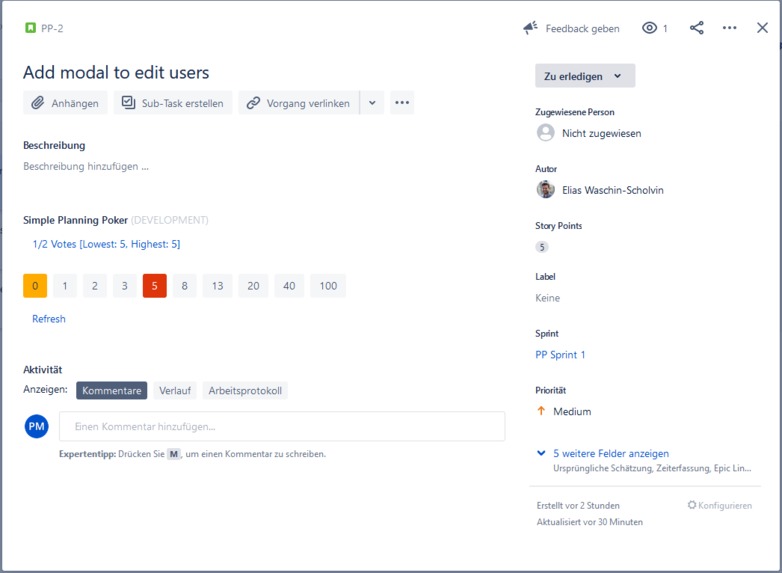Click the chain link icon on Vorgang verlinken

click(x=253, y=103)
